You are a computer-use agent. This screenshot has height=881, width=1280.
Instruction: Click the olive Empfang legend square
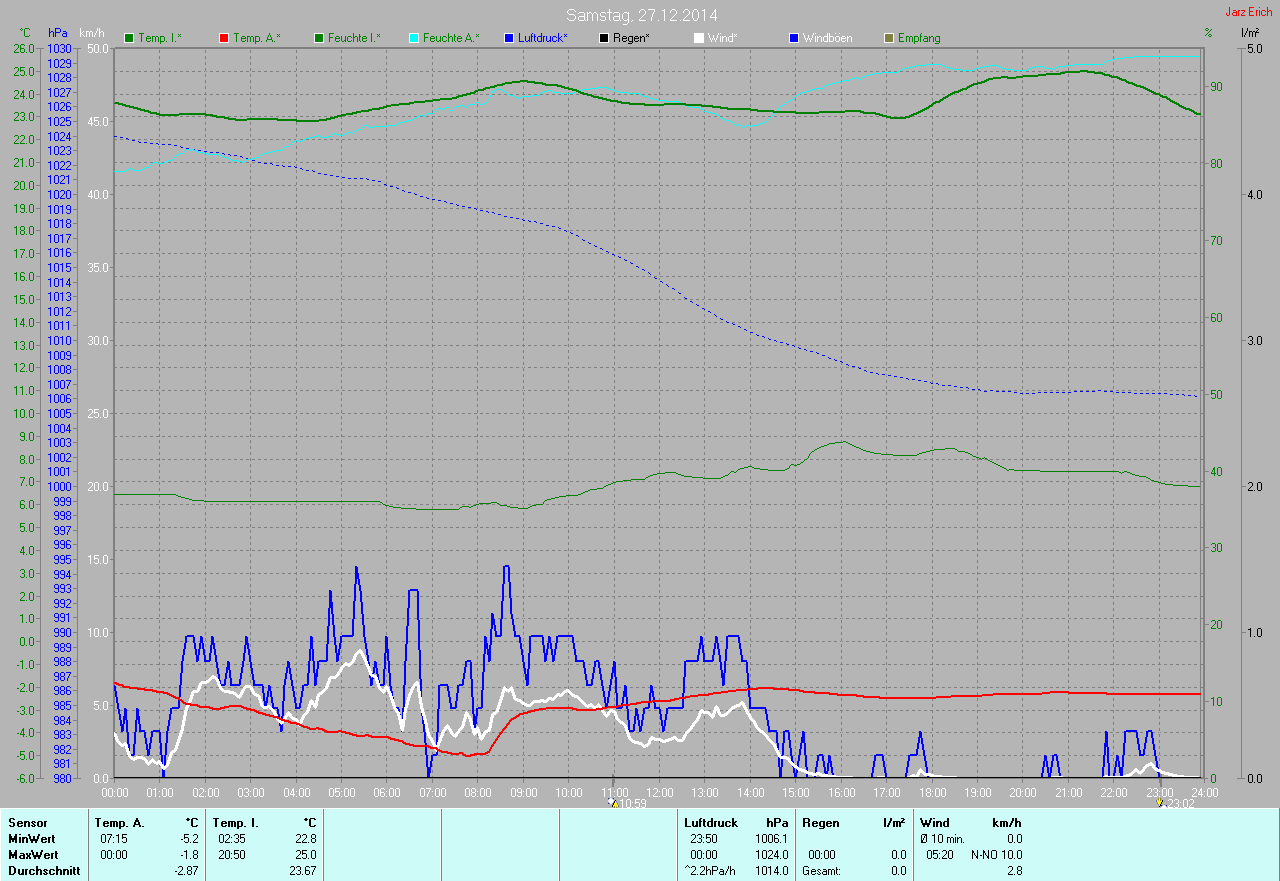[889, 38]
